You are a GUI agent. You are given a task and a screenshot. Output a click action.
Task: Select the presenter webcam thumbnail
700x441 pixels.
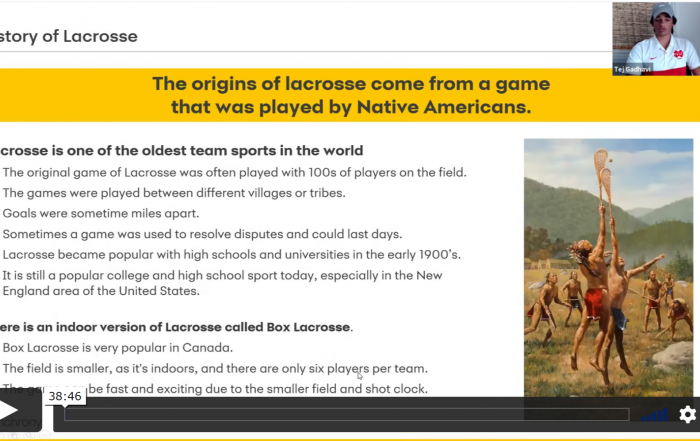coord(655,38)
